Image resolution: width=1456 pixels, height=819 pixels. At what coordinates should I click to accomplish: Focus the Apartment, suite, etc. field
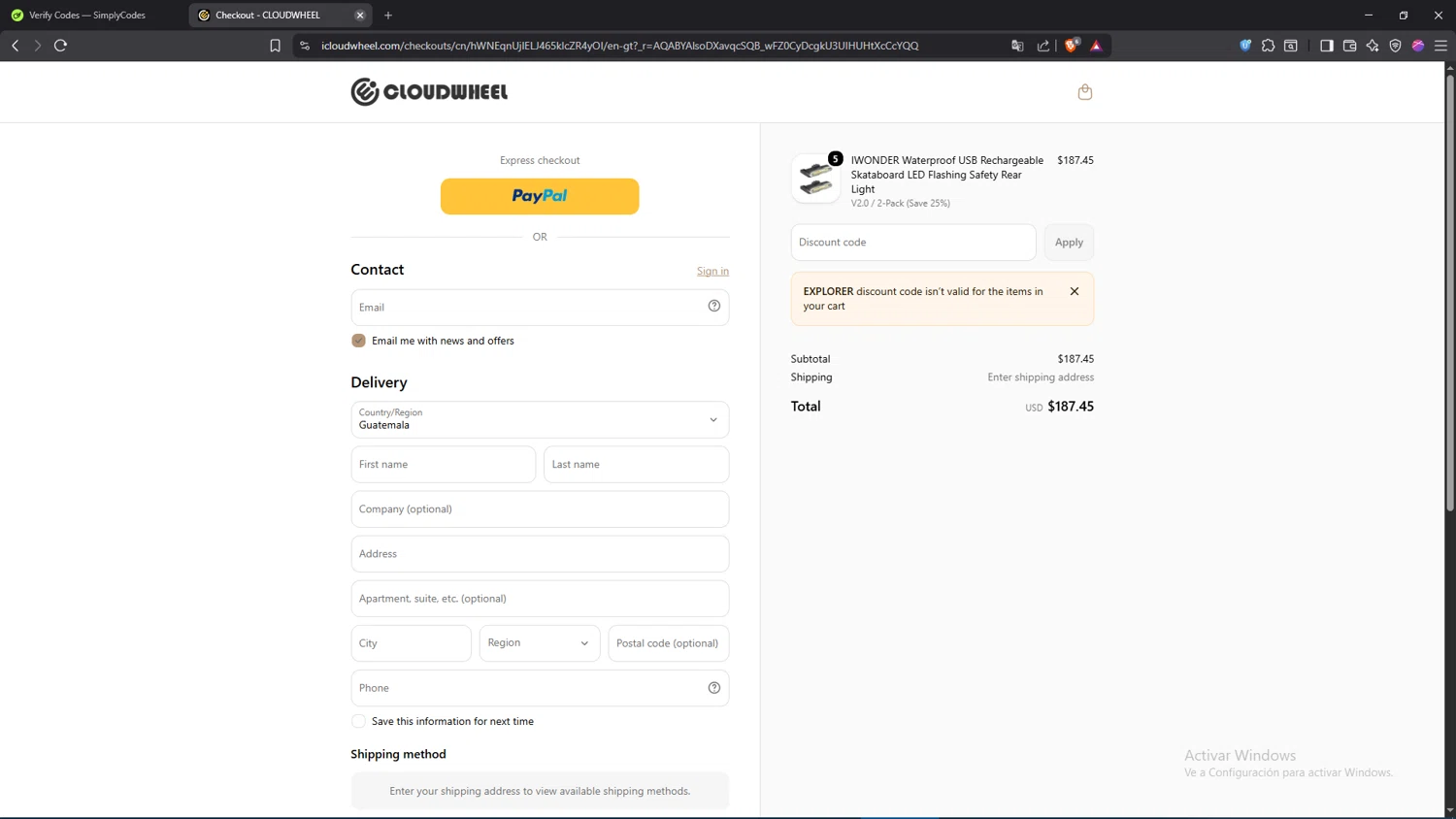click(540, 599)
